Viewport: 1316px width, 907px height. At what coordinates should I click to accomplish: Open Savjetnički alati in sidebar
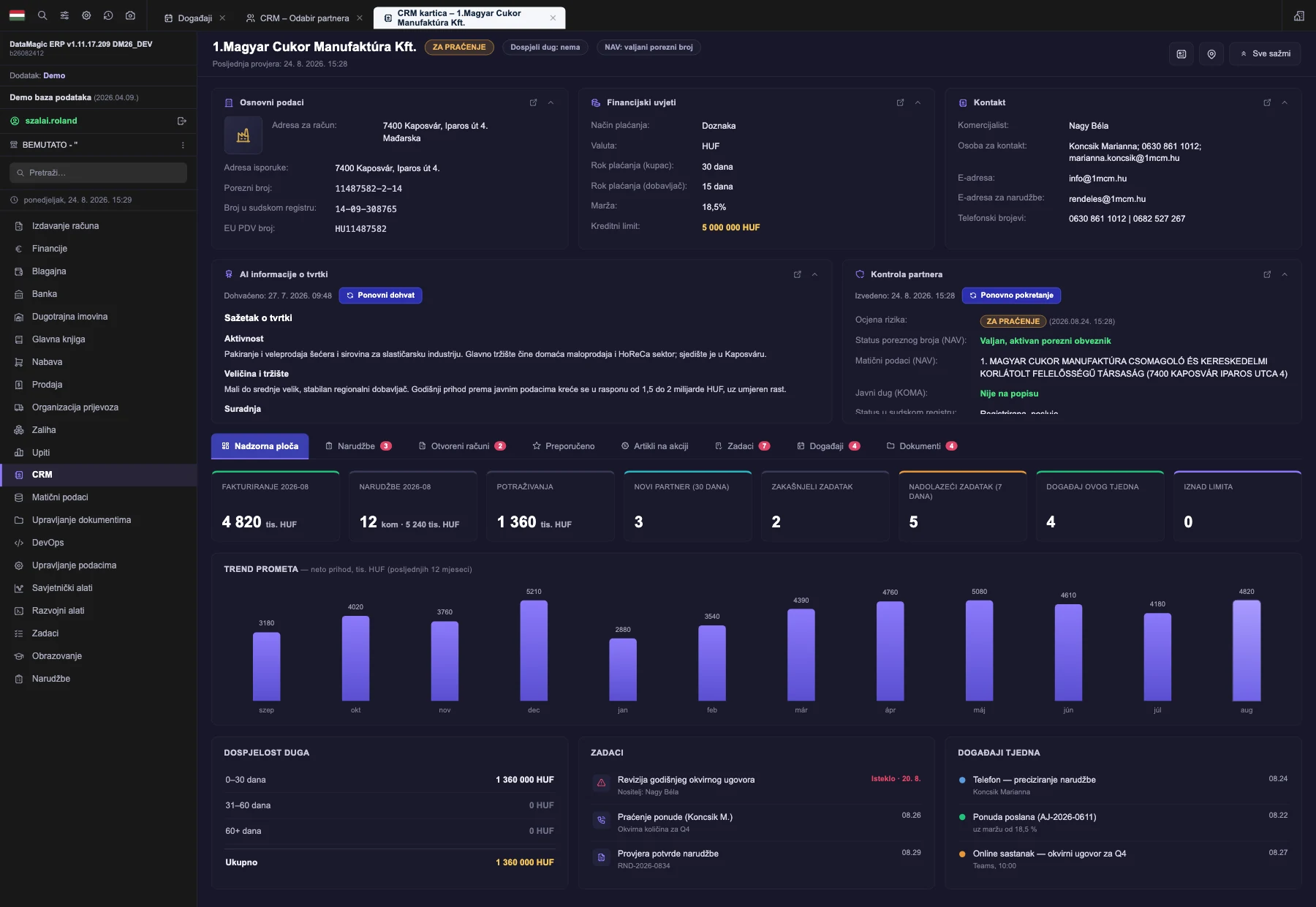(98, 588)
